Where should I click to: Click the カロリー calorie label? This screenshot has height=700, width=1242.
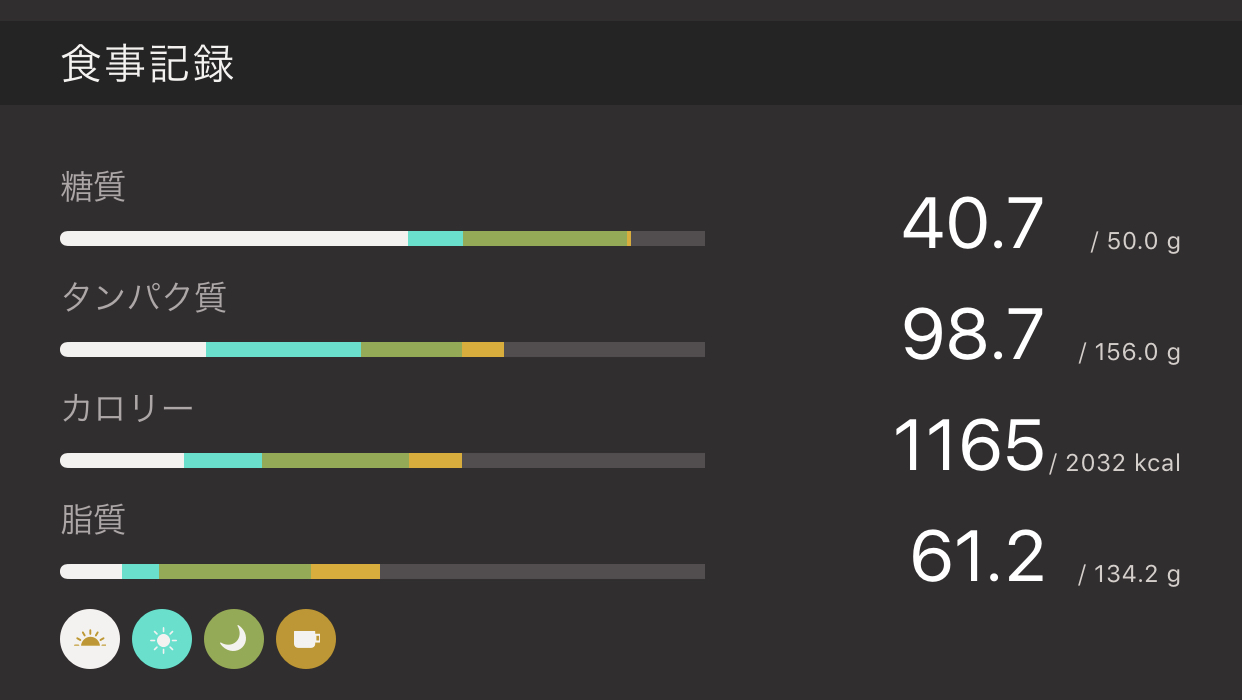(127, 409)
